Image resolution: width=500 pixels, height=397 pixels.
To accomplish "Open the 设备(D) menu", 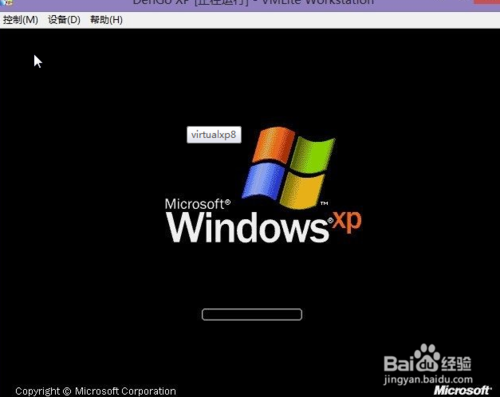I will tap(64, 20).
